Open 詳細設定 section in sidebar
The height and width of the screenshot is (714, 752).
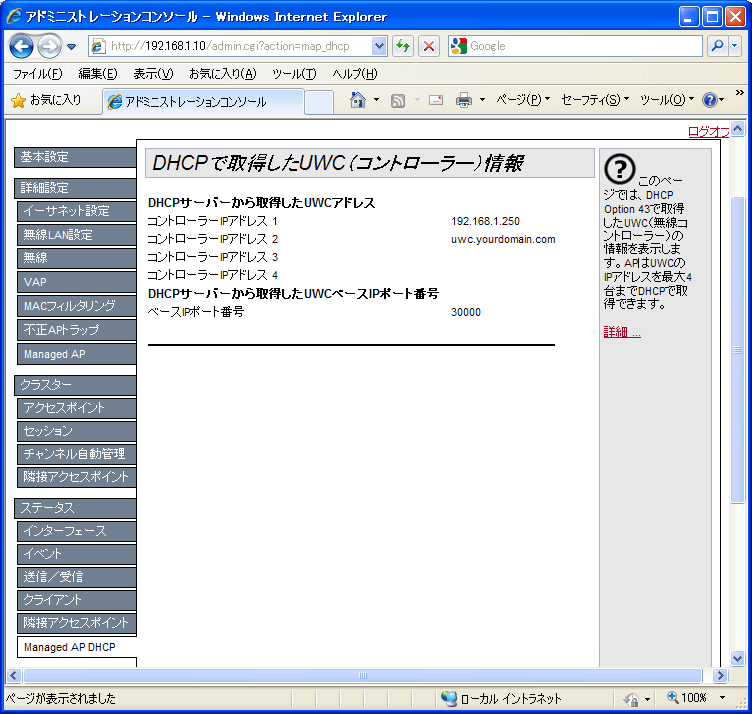[75, 188]
